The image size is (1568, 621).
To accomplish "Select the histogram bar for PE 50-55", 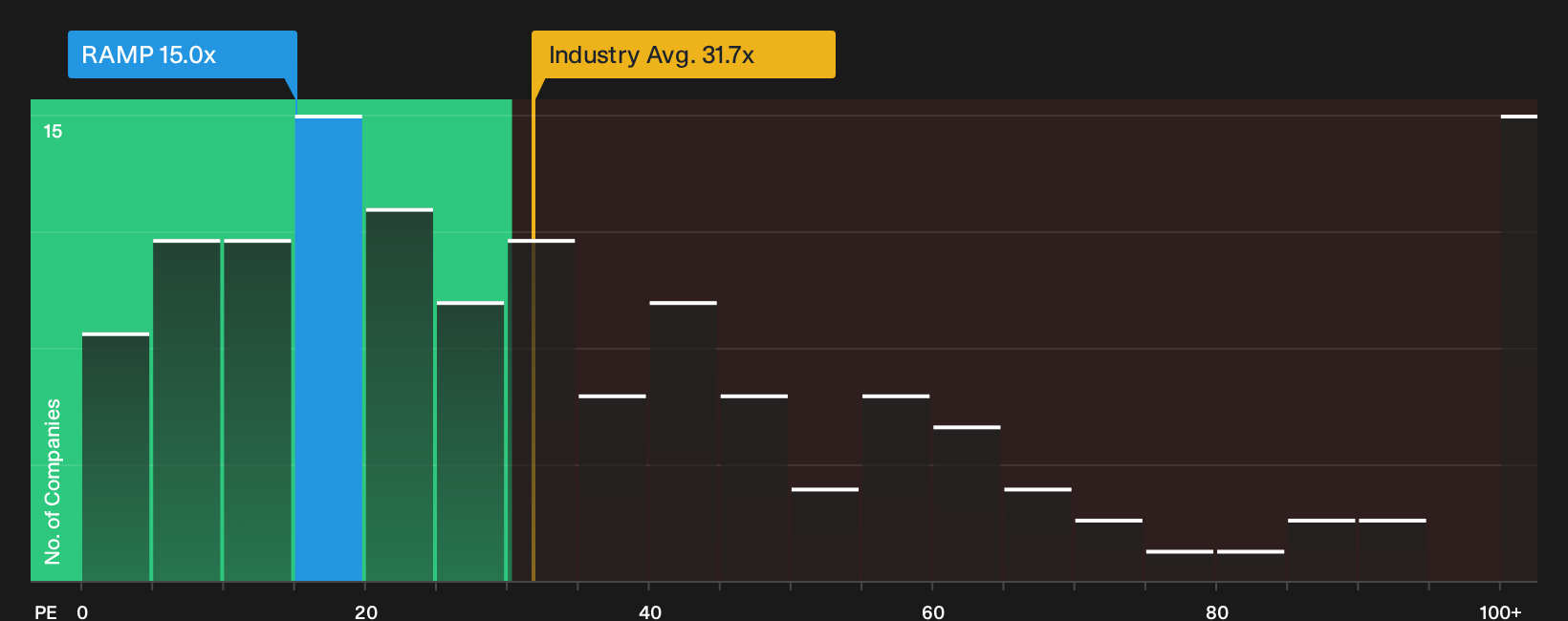I will click(x=825, y=534).
